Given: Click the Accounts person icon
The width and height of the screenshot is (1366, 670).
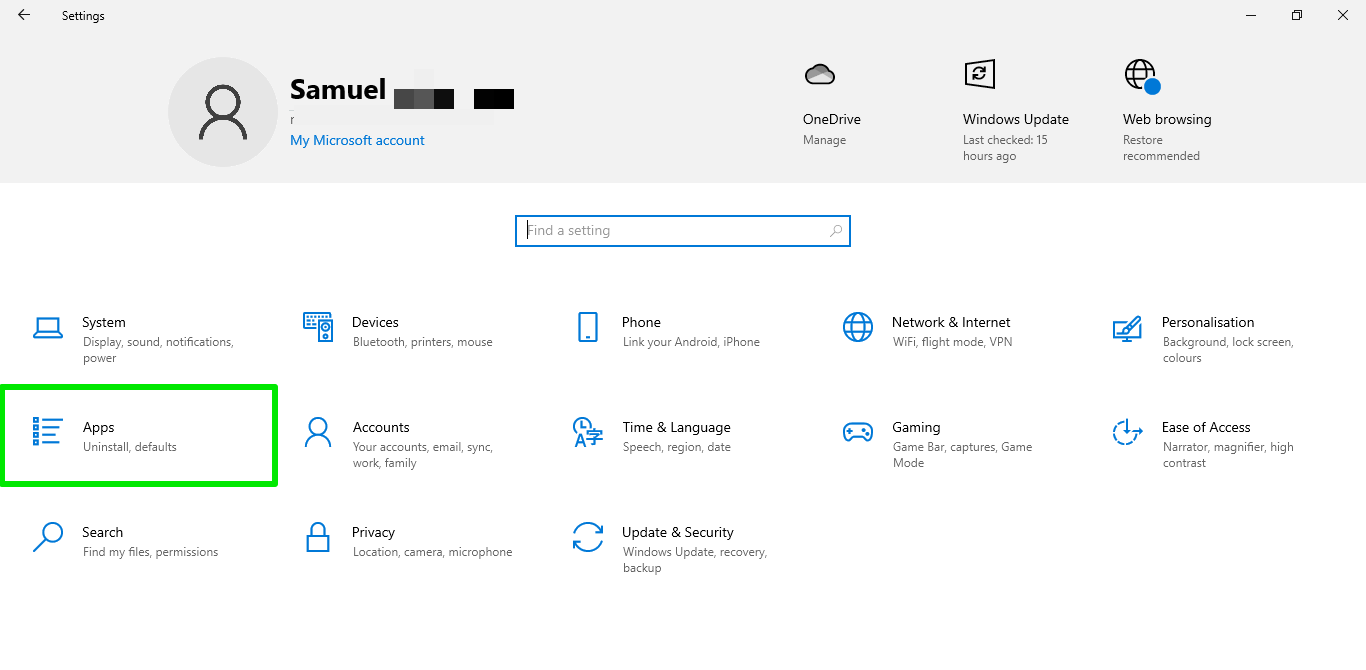Looking at the screenshot, I should click(x=318, y=432).
